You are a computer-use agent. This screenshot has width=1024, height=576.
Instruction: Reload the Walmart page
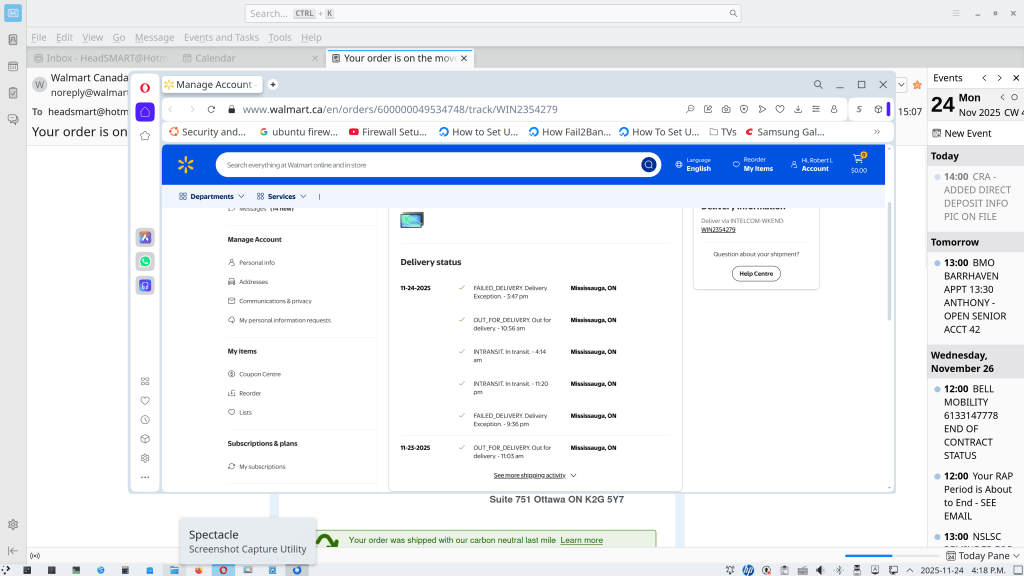[x=211, y=109]
